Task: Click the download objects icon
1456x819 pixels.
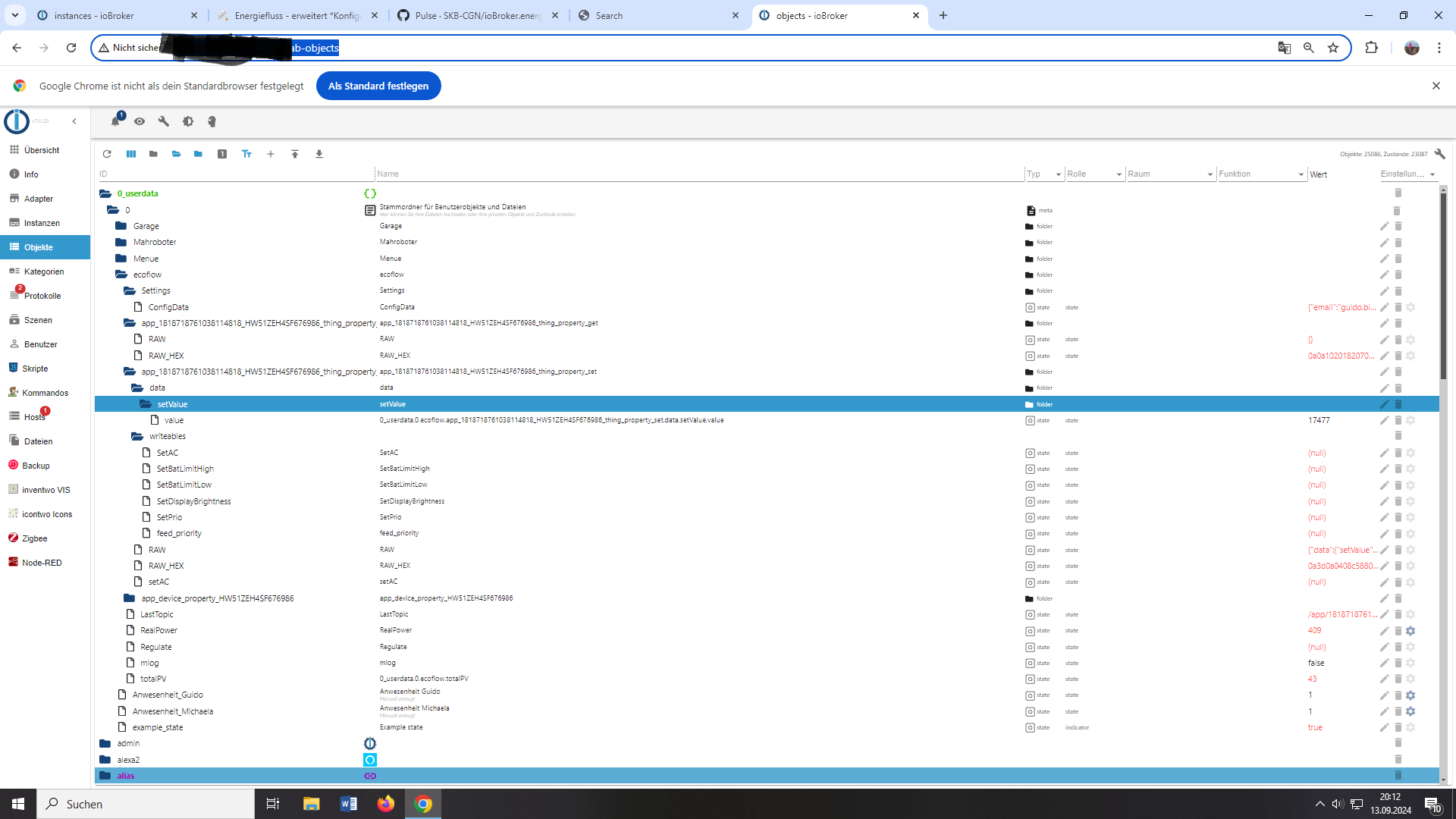Action: (x=319, y=154)
